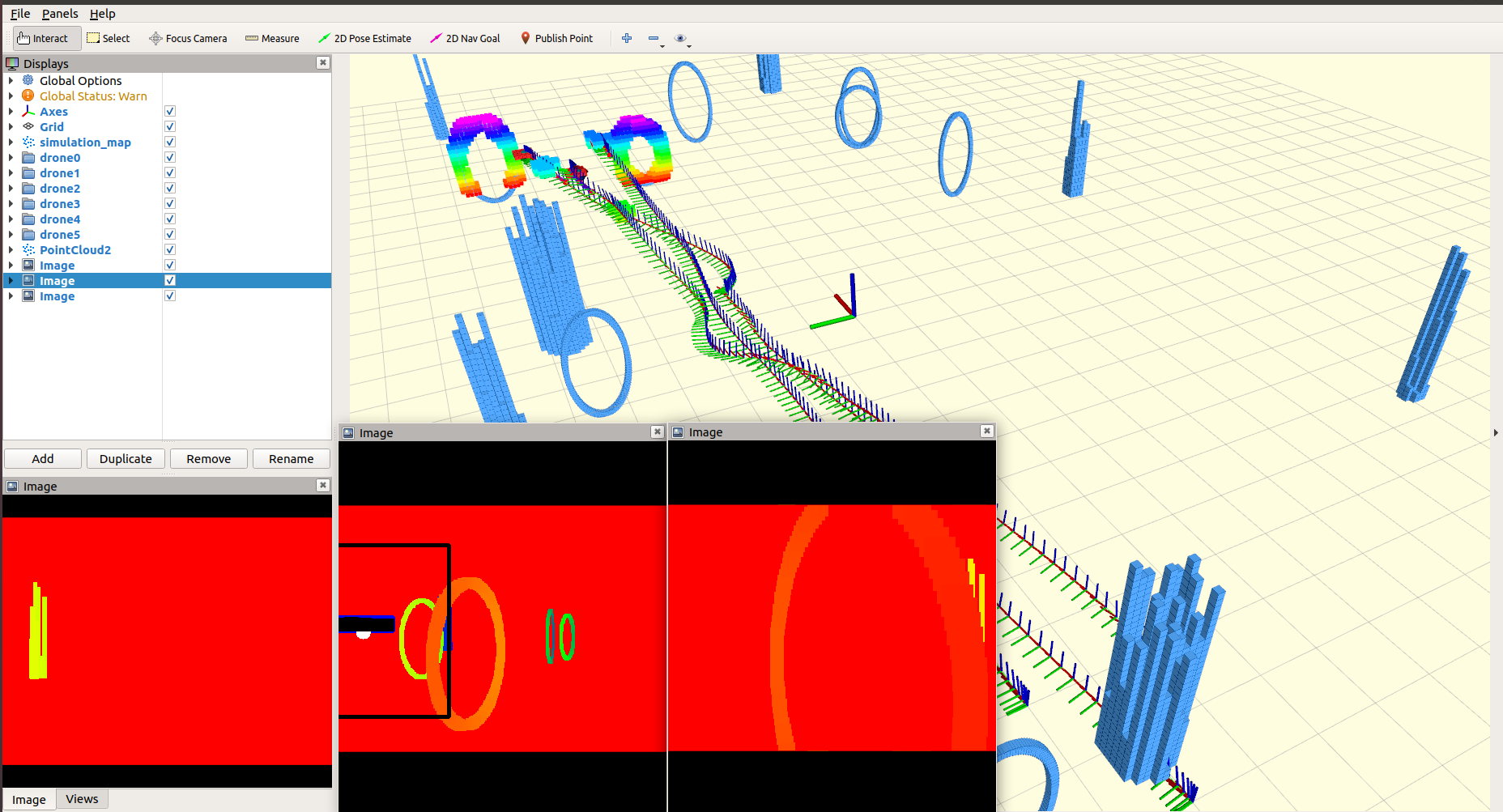Choose the Publish Point tool
This screenshot has height=812, width=1503.
(556, 38)
